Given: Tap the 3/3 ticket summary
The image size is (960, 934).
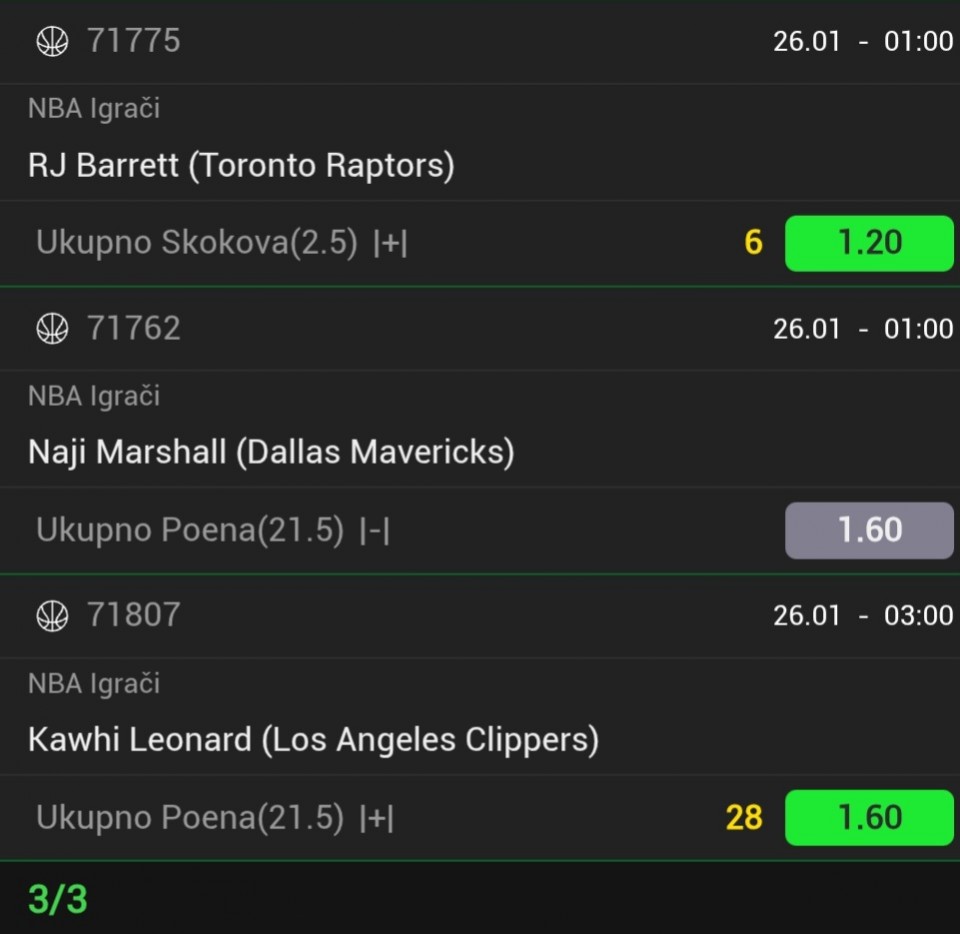Looking at the screenshot, I should [x=58, y=899].
